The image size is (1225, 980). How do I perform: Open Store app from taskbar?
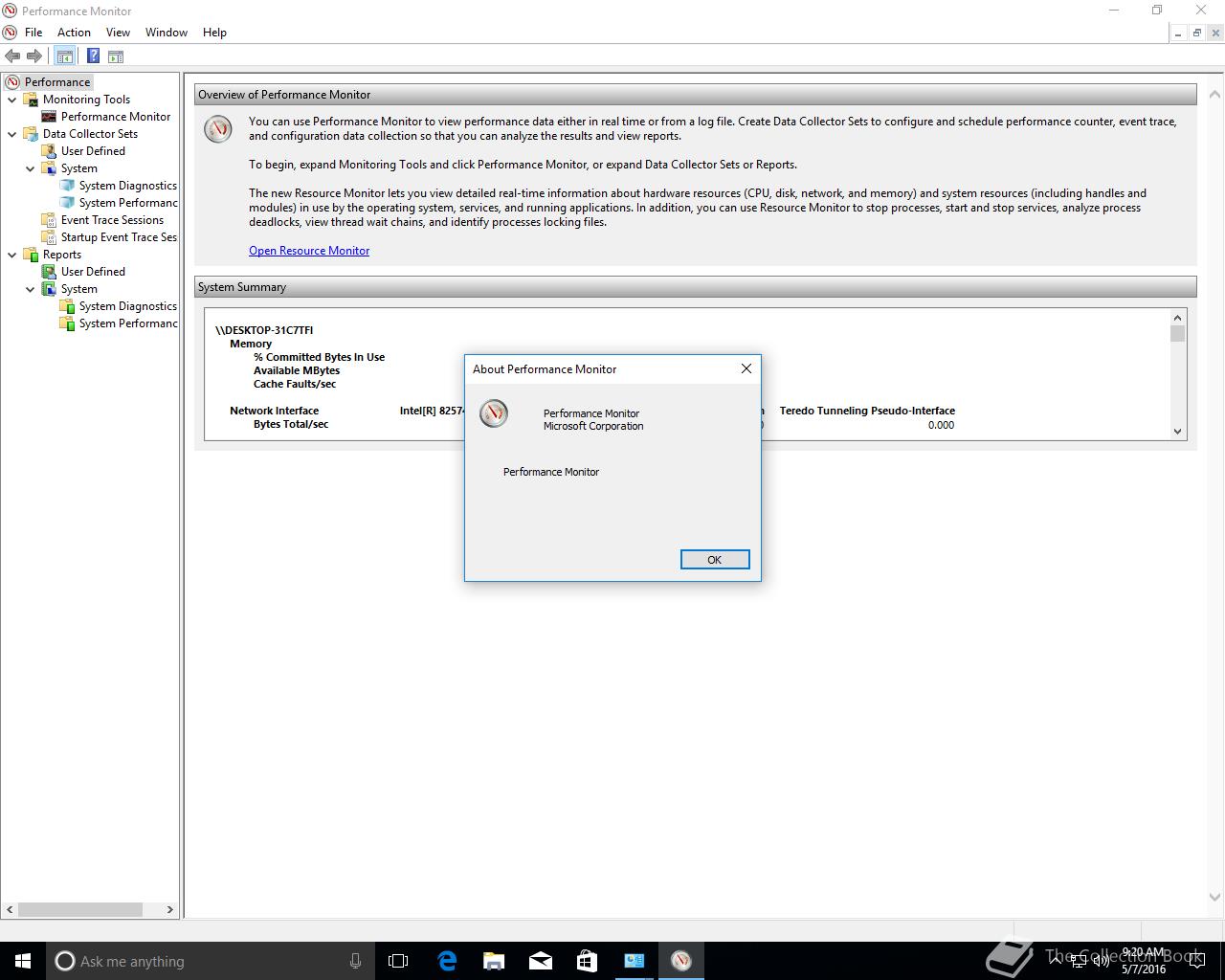587,961
